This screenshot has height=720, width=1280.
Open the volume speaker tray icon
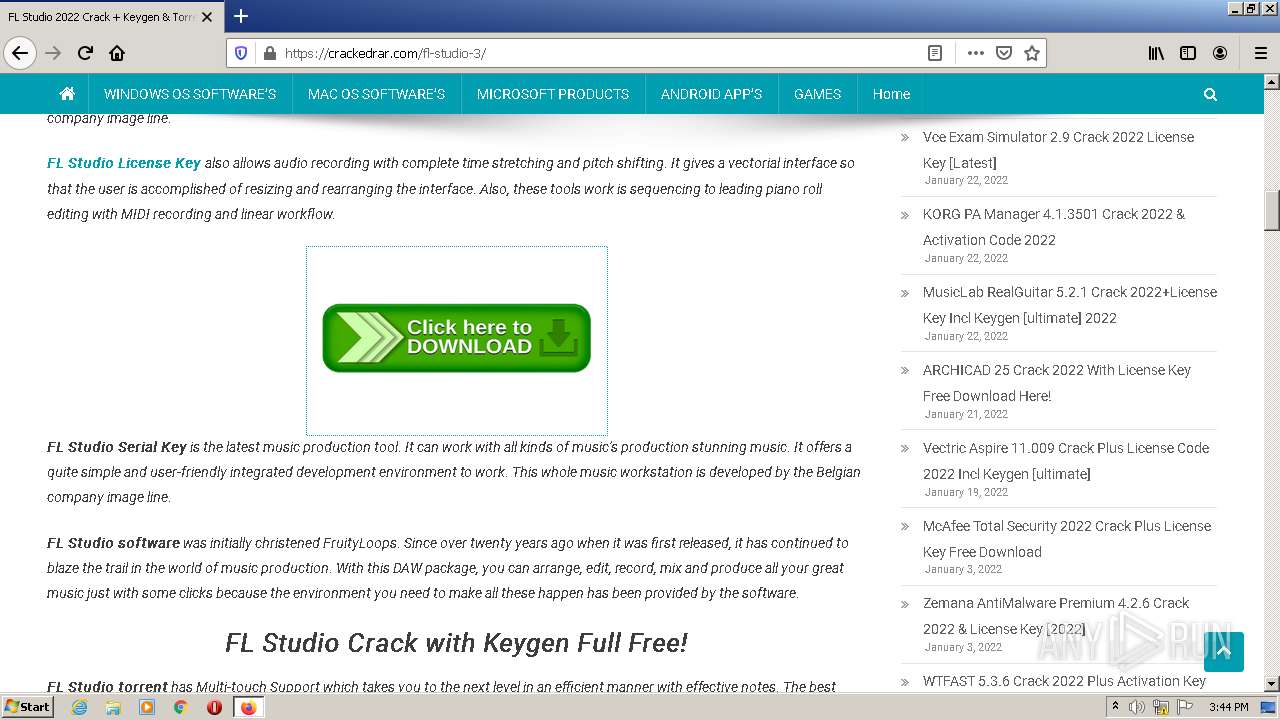pos(1137,707)
